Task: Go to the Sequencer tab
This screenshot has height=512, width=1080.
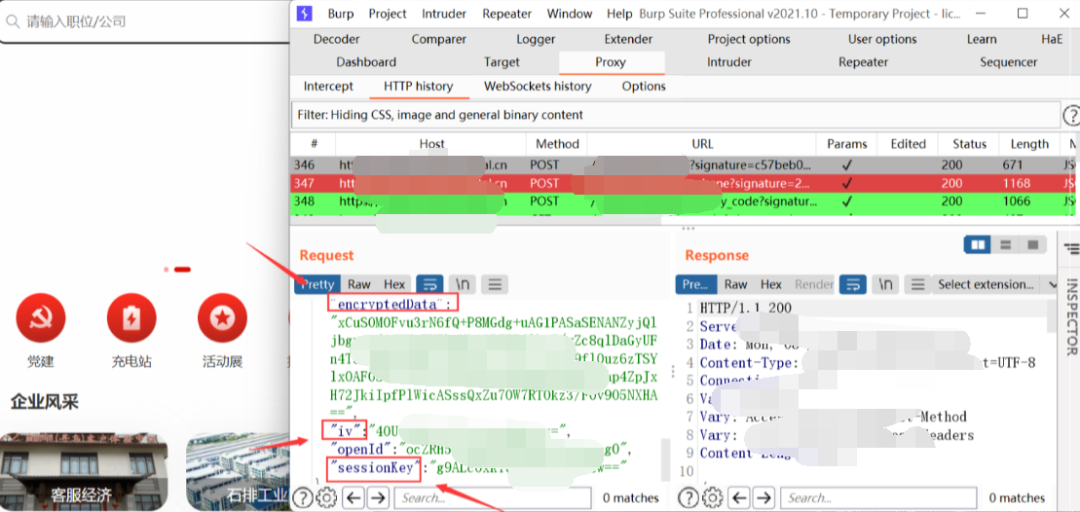Action: pos(1008,62)
